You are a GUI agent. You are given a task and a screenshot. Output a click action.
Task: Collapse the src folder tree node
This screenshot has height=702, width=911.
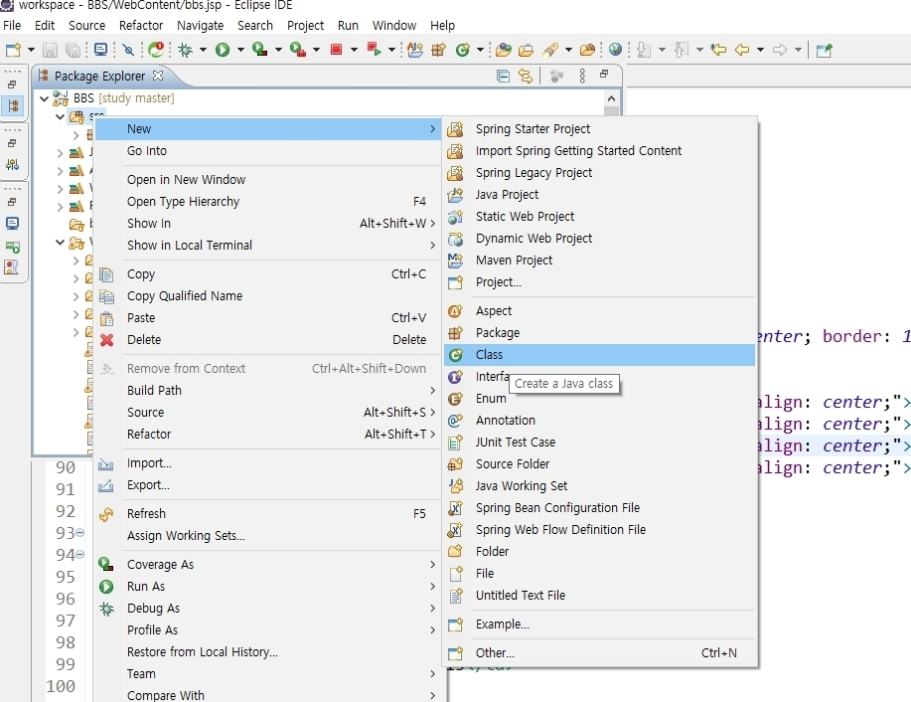pyautogui.click(x=60, y=117)
